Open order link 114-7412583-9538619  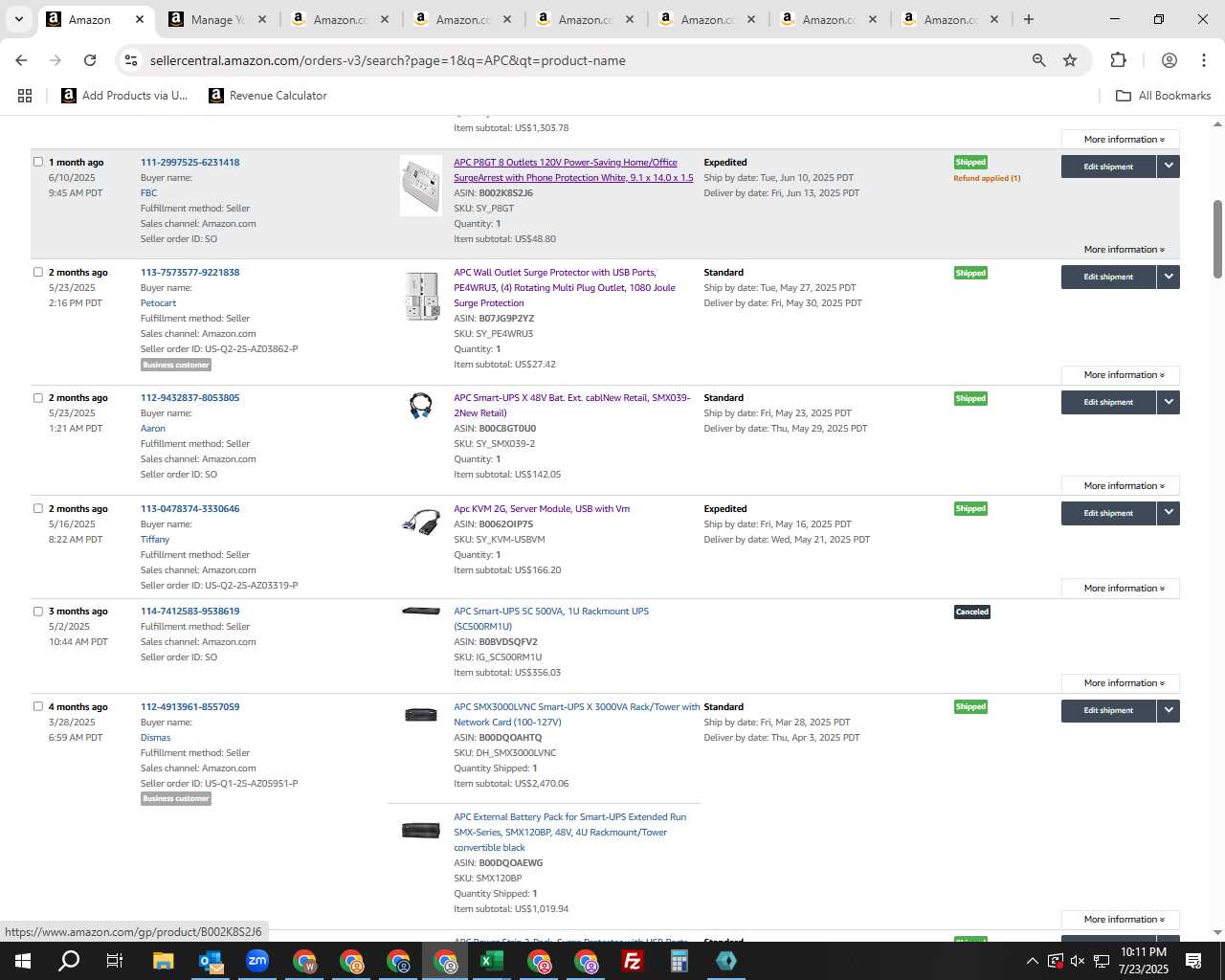coord(189,611)
